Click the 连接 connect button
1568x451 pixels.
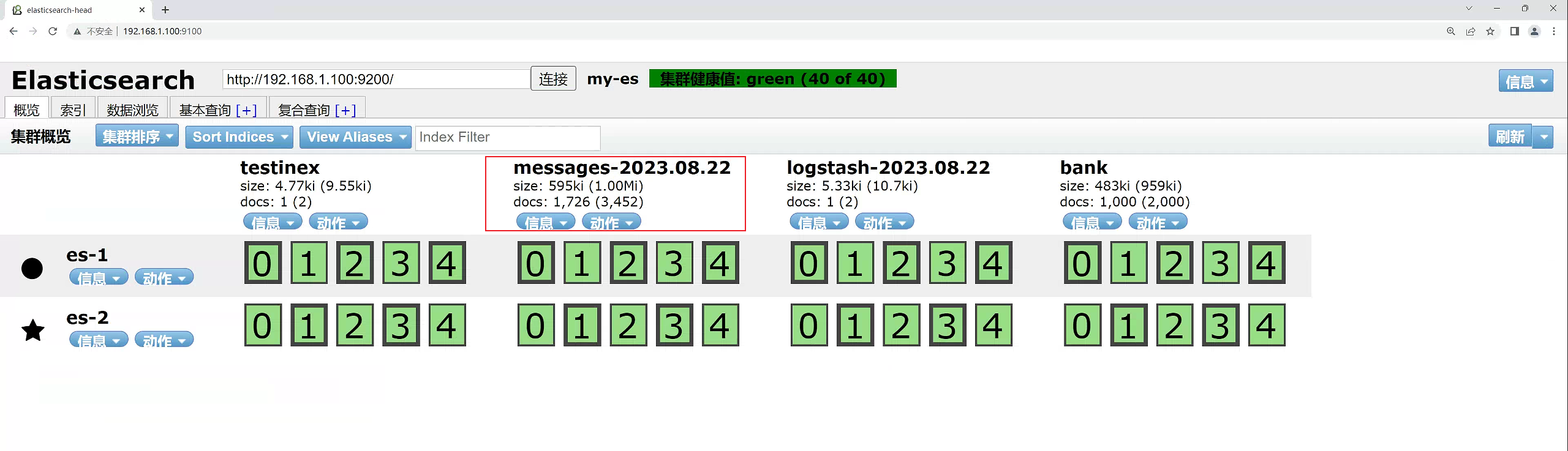tap(553, 79)
